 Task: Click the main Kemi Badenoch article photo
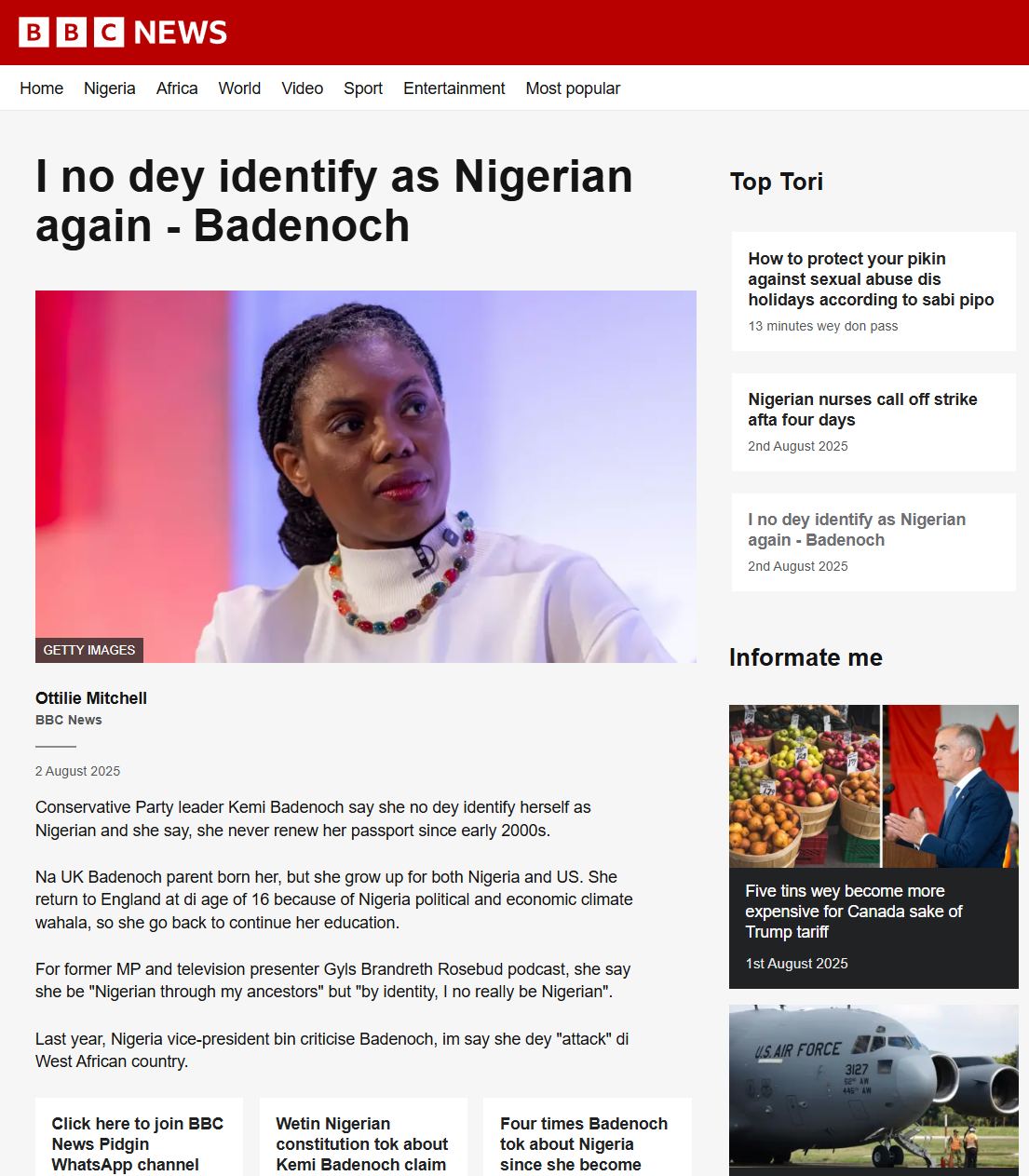[366, 477]
